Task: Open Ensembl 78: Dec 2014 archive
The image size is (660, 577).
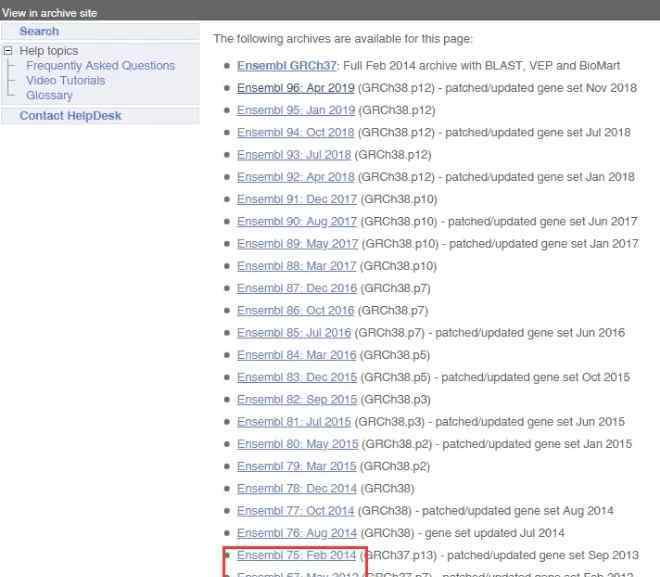Action: 297,489
